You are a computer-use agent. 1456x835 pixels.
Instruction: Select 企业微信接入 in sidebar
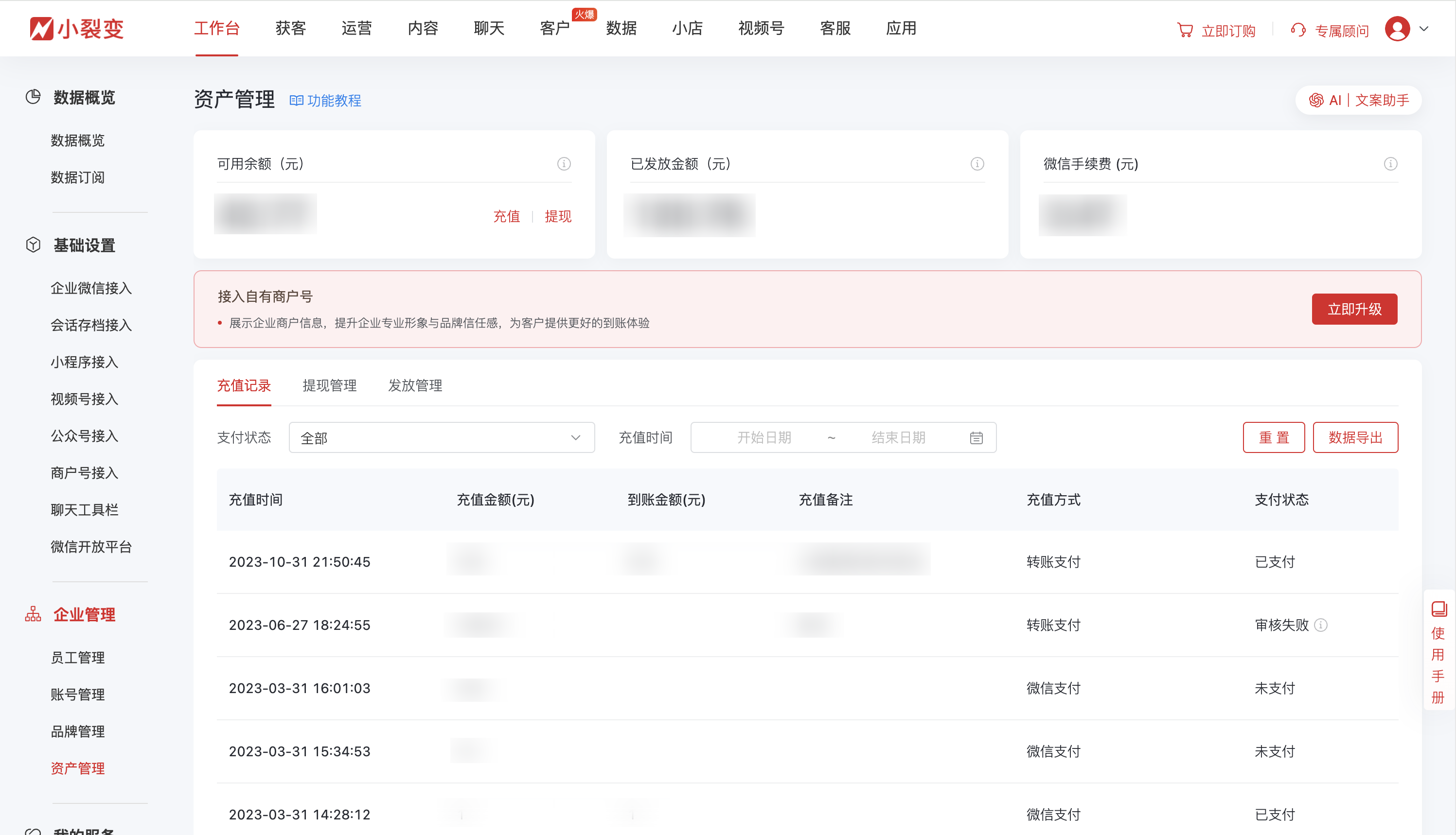91,288
